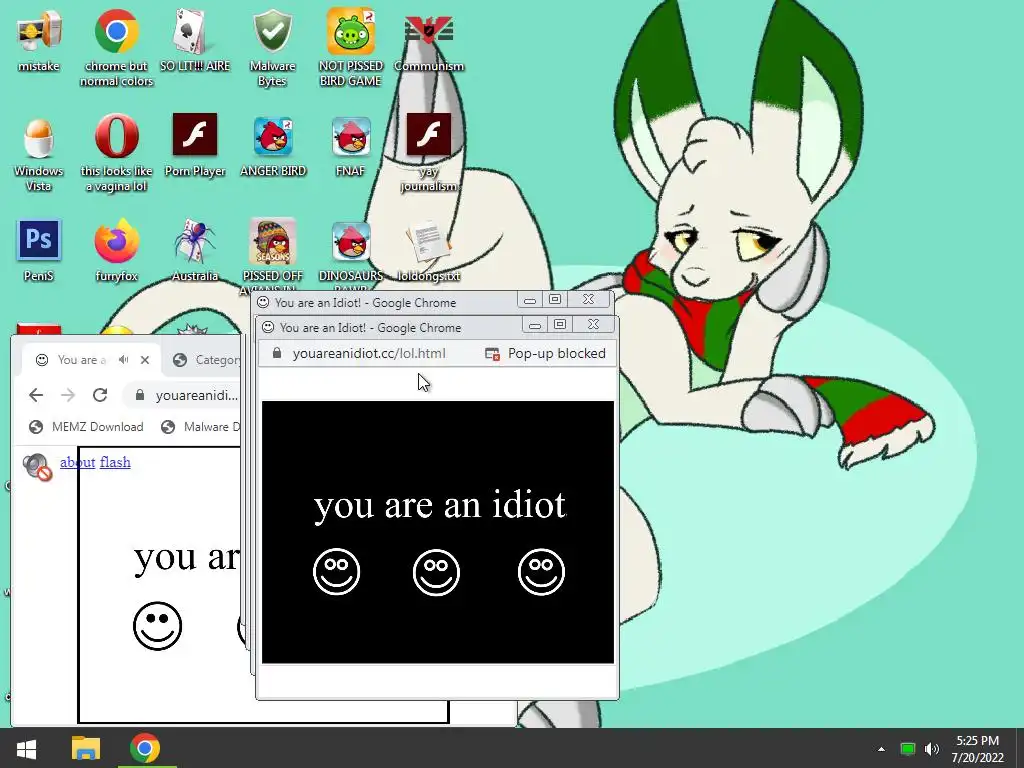The image size is (1024, 768).
Task: Click the right smiley face in black popup
Action: pos(541,572)
